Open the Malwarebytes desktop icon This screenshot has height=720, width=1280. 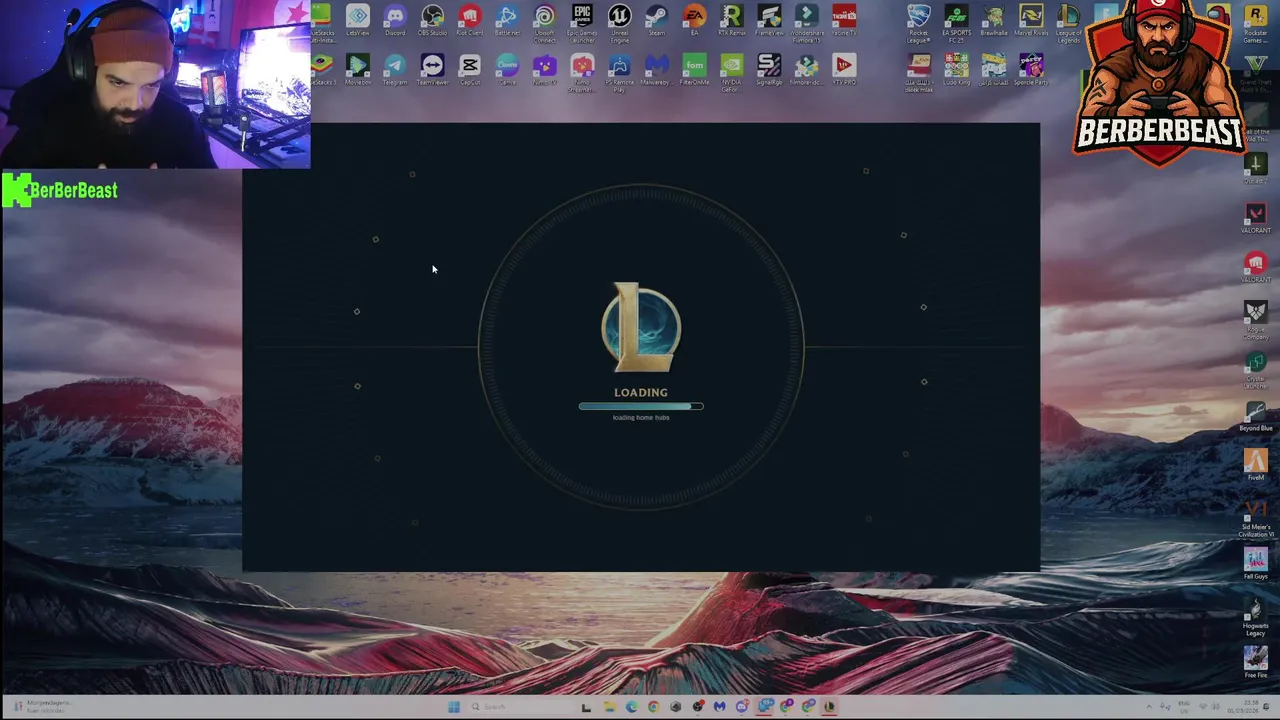[x=656, y=70]
